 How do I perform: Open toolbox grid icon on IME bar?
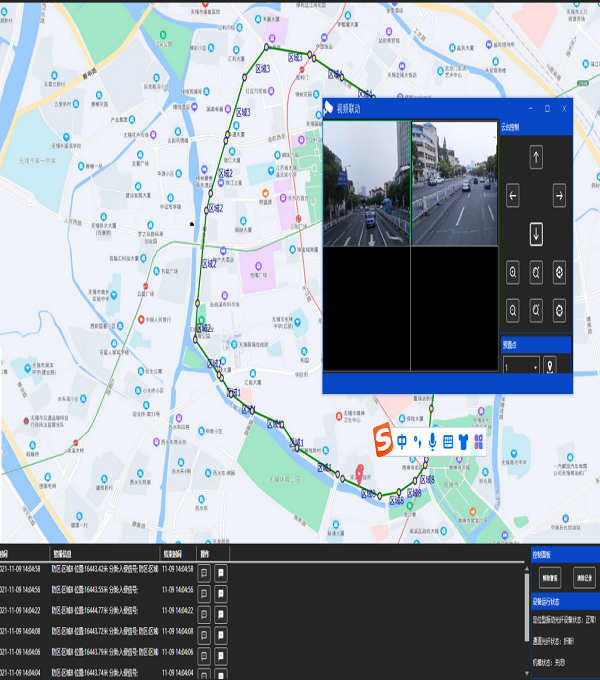[479, 441]
